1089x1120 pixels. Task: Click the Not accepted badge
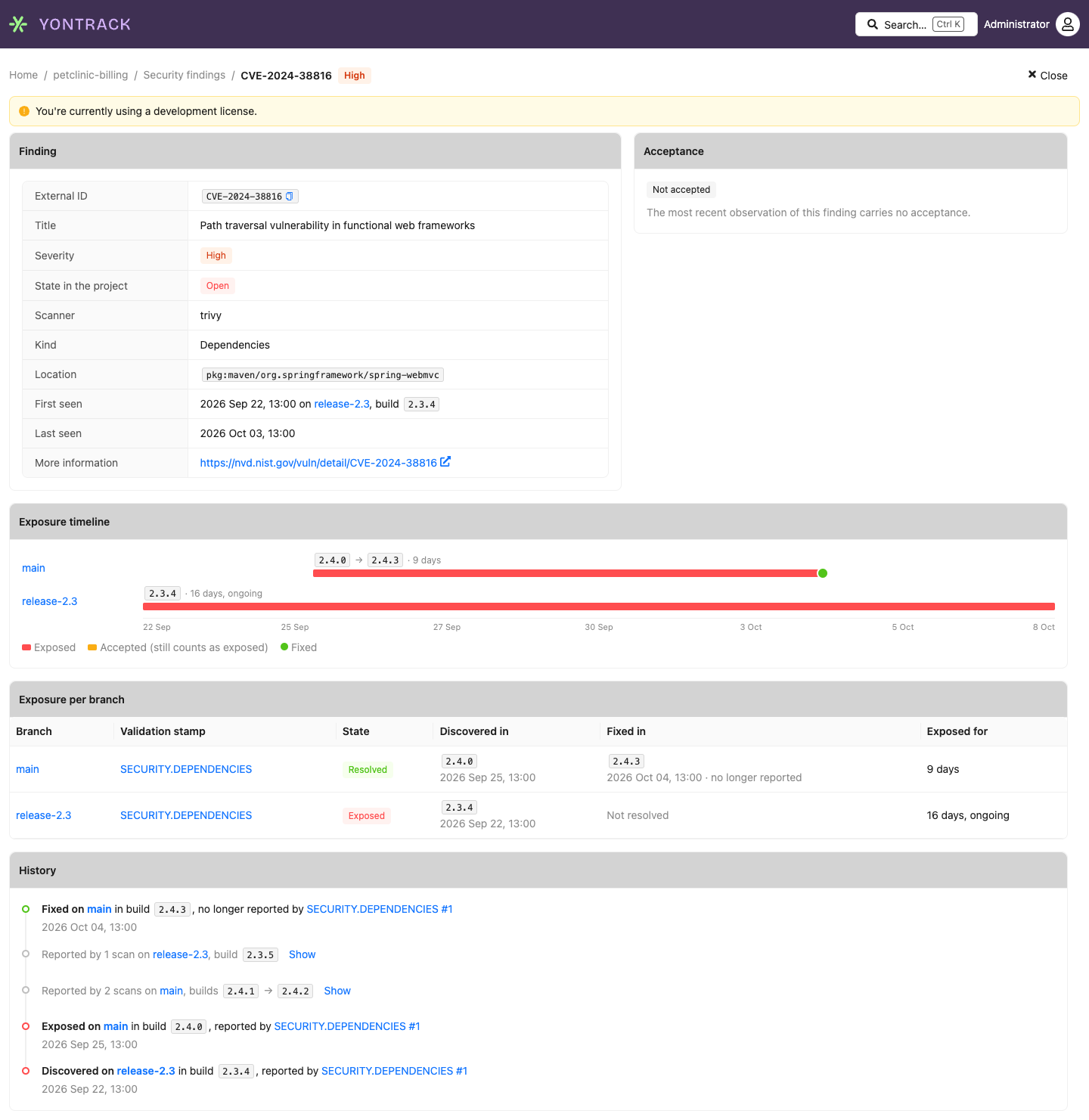(681, 190)
